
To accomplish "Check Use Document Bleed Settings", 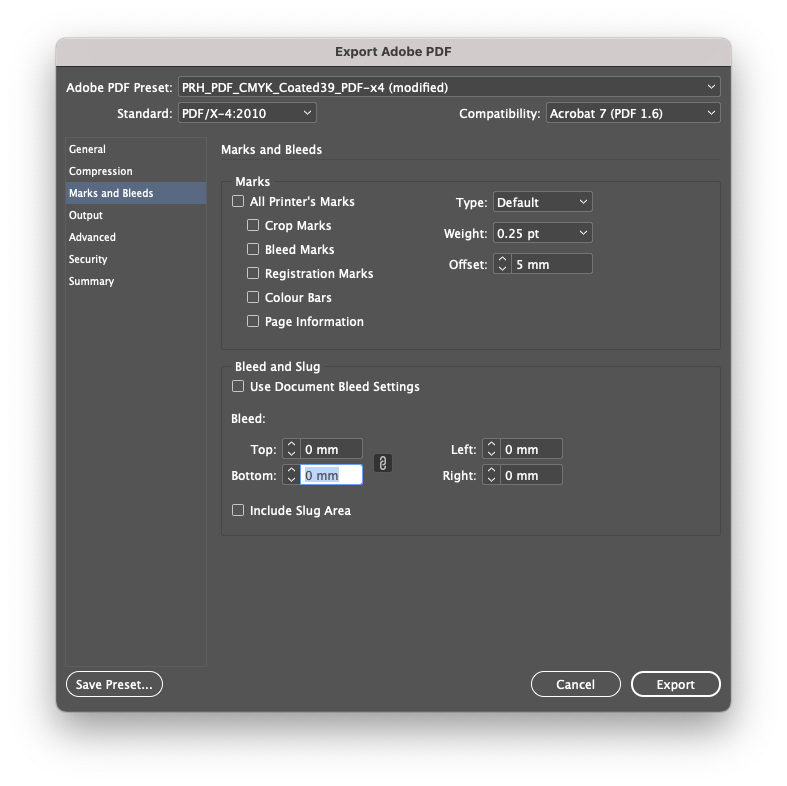I will coord(238,386).
